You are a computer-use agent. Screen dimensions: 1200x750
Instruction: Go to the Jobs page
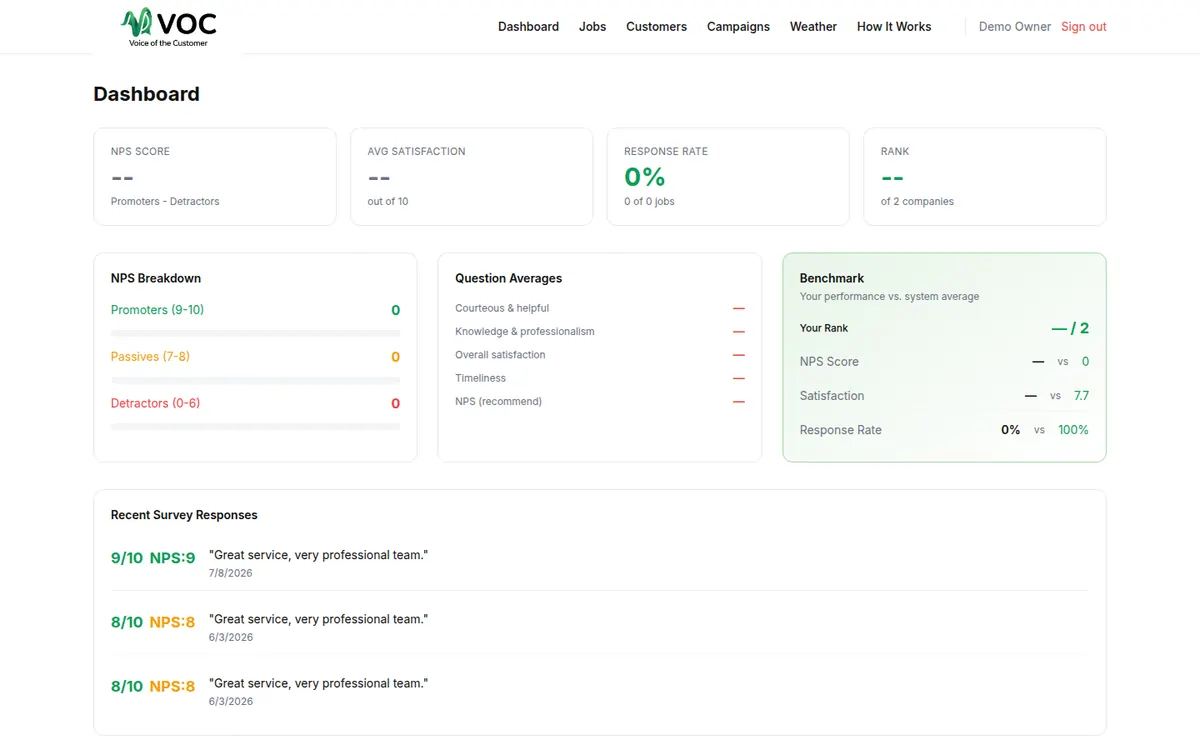pos(592,27)
